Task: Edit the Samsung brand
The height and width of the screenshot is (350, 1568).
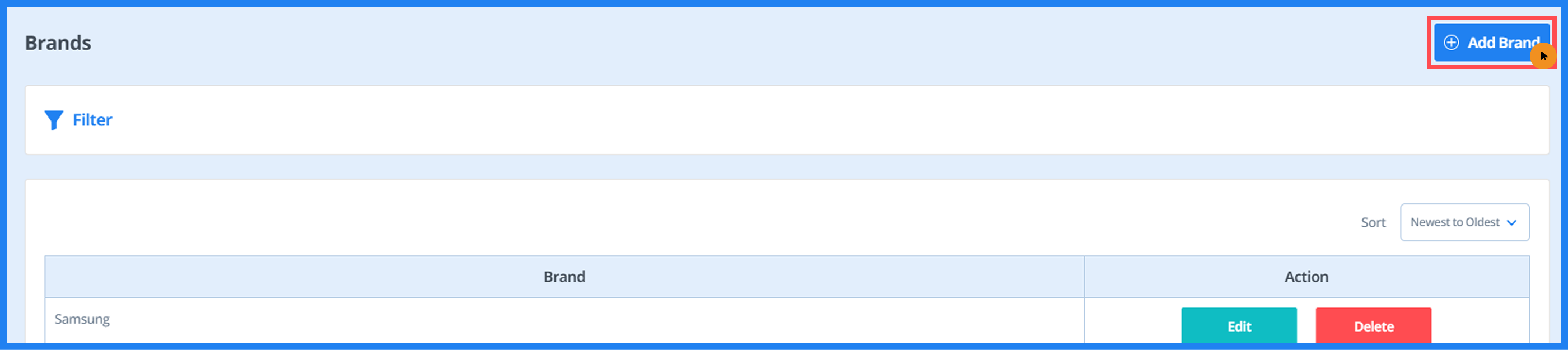Action: (1238, 326)
